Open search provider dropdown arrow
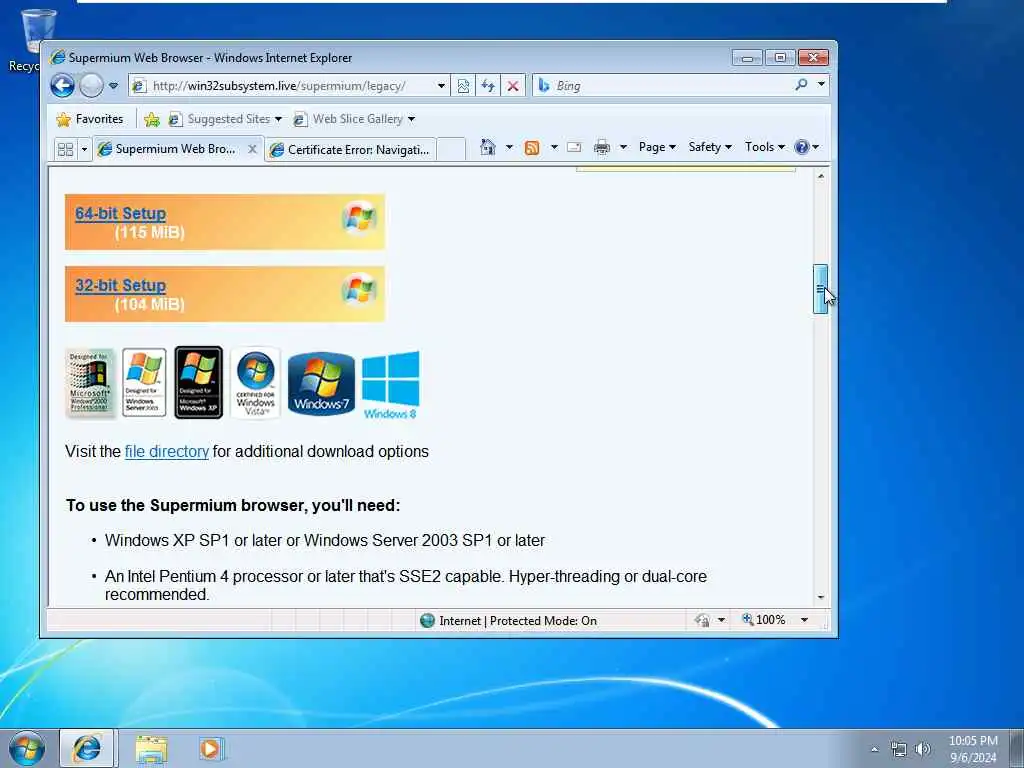 click(x=821, y=84)
